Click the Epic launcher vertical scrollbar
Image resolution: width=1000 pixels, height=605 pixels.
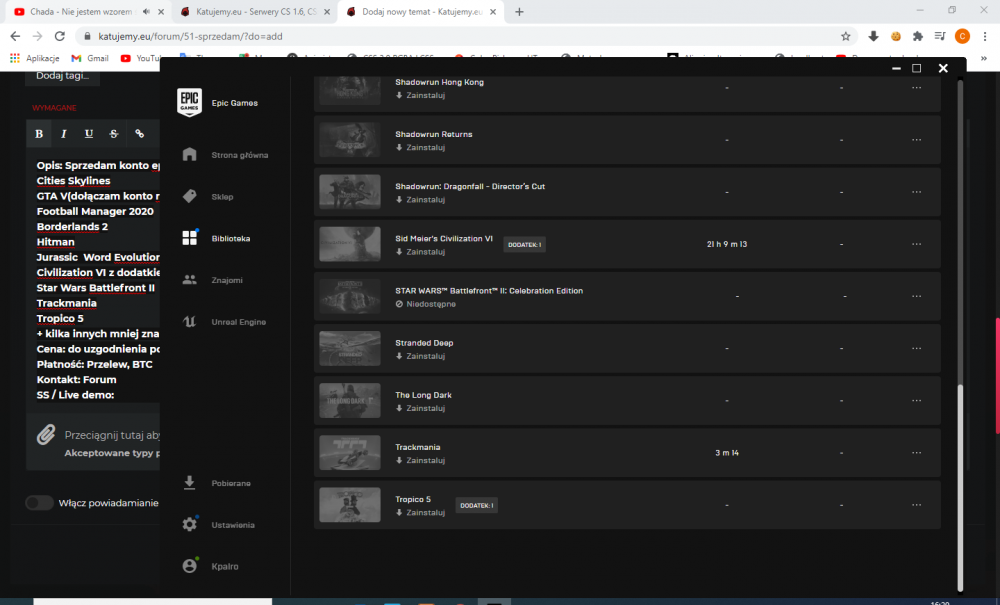coord(960,488)
